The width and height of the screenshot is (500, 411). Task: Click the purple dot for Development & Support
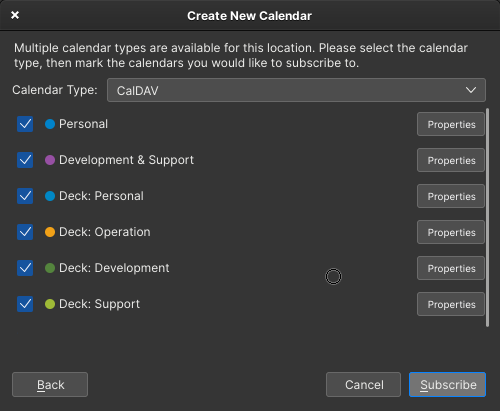(50, 160)
